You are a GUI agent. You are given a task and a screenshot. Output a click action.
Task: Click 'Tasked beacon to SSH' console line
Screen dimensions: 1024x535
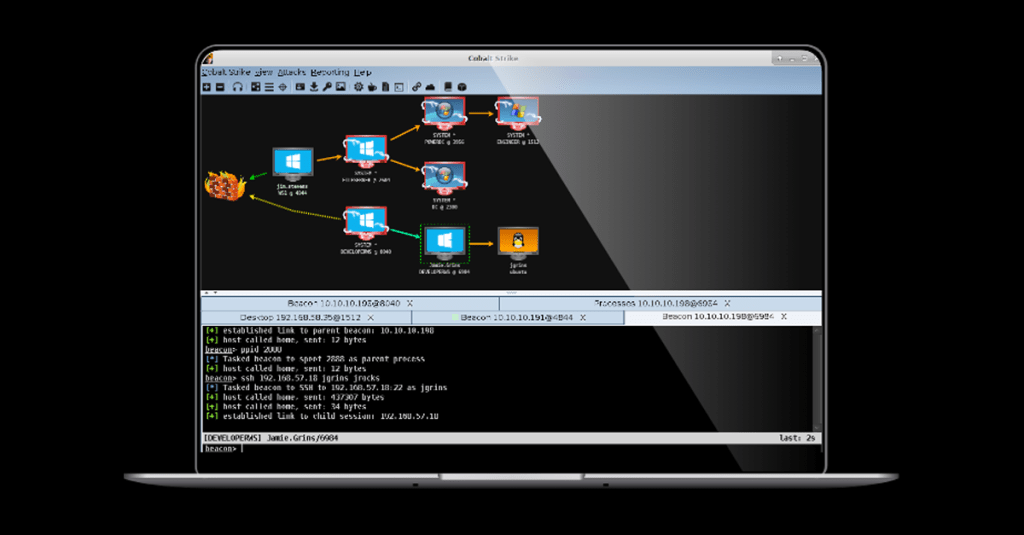326,387
